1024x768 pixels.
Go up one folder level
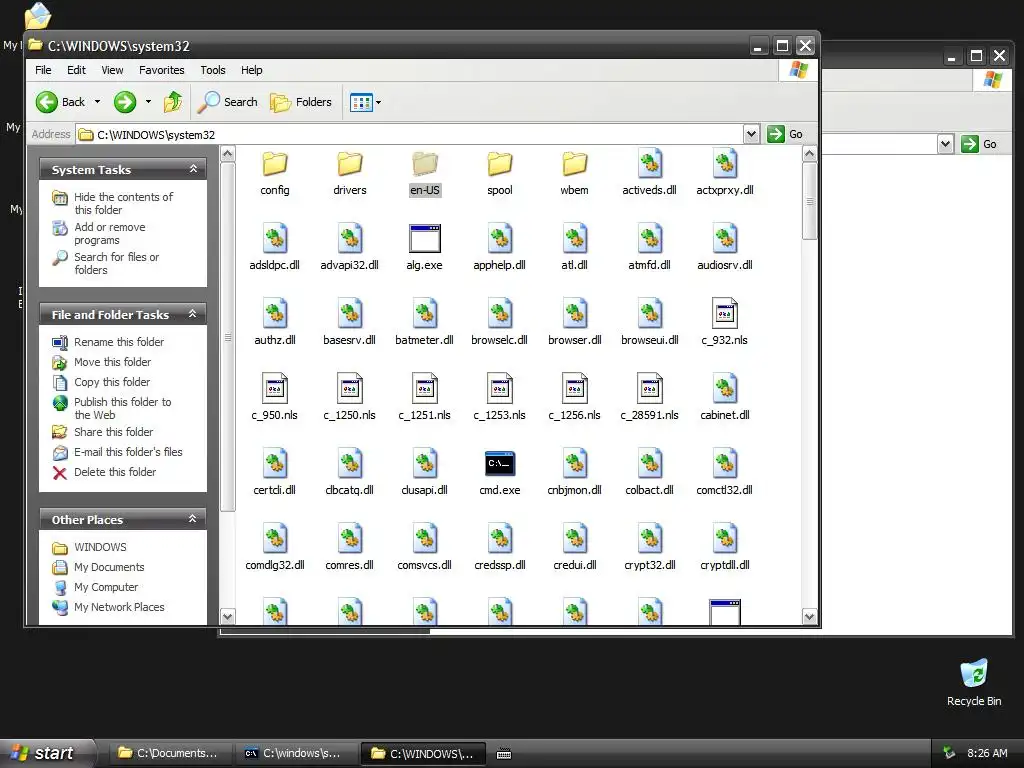(173, 102)
